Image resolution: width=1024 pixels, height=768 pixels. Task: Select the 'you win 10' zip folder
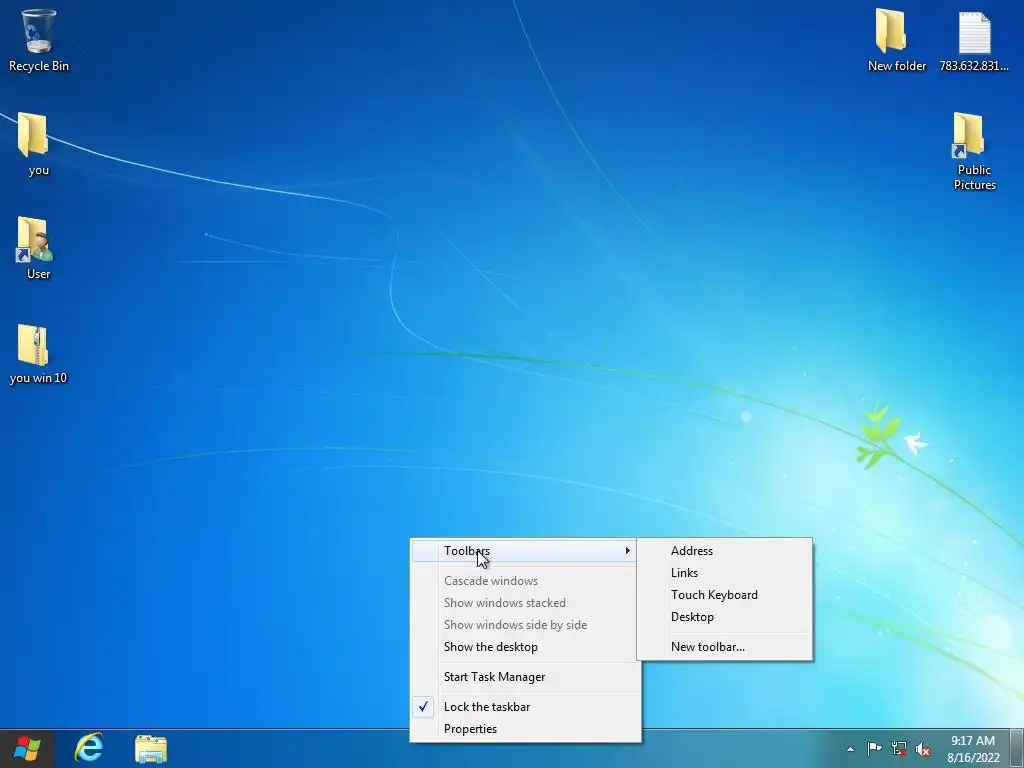[x=39, y=353]
